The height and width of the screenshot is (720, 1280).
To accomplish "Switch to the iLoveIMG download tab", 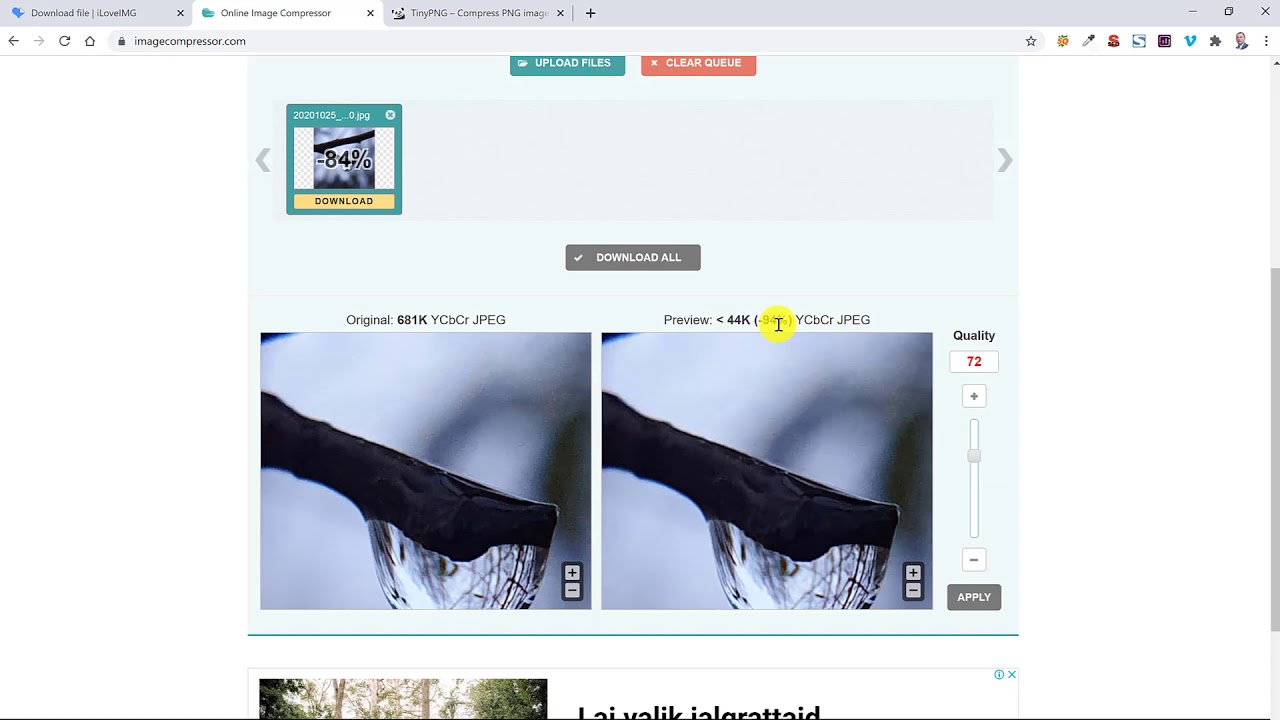I will (x=90, y=13).
